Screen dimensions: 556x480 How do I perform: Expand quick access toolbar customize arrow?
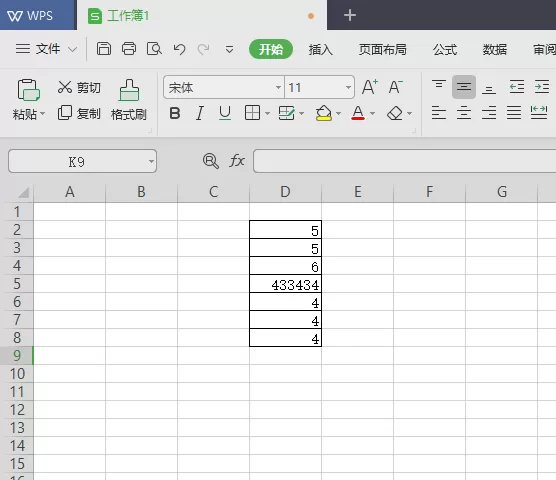[229, 50]
